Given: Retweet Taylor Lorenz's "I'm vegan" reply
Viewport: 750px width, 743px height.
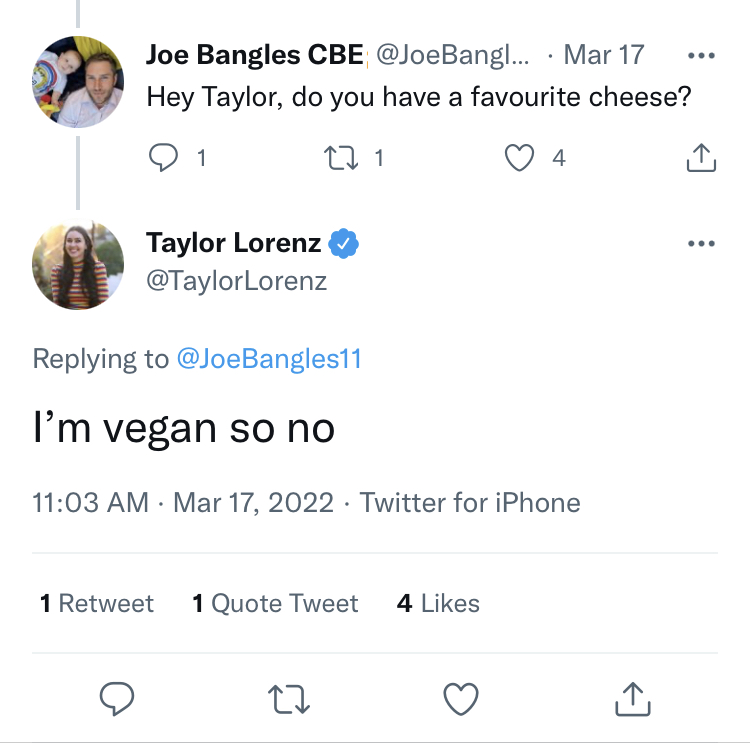Looking at the screenshot, I should pyautogui.click(x=289, y=699).
